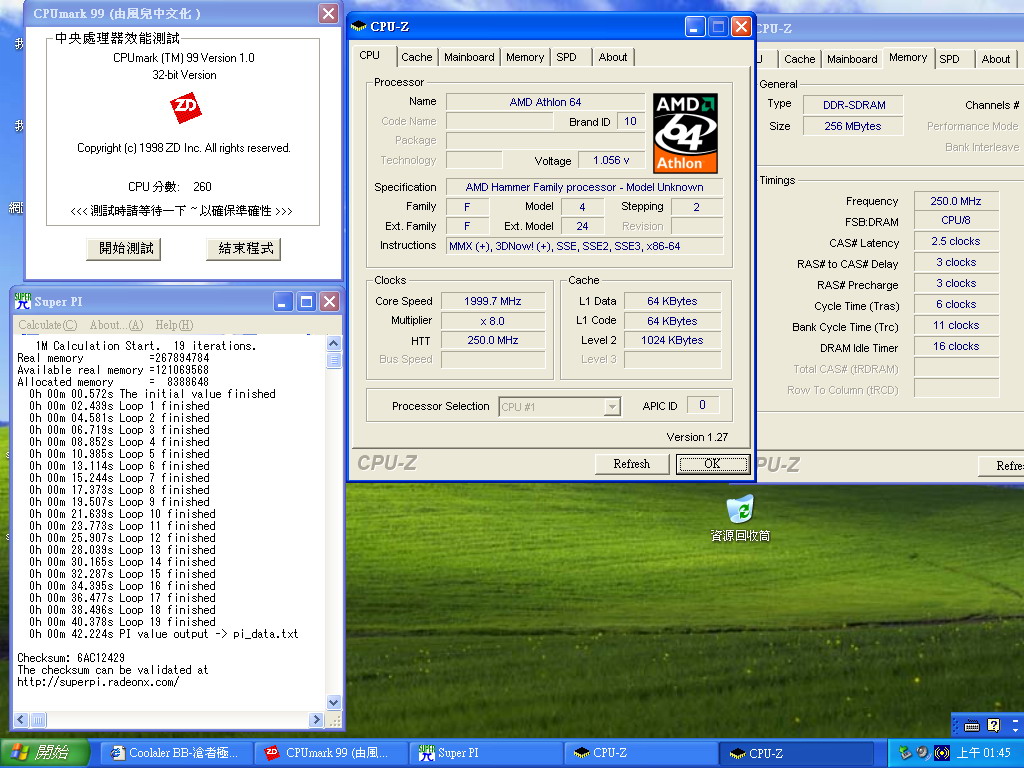Click the Multiplier x 8.0 field
1024x768 pixels.
pos(493,321)
